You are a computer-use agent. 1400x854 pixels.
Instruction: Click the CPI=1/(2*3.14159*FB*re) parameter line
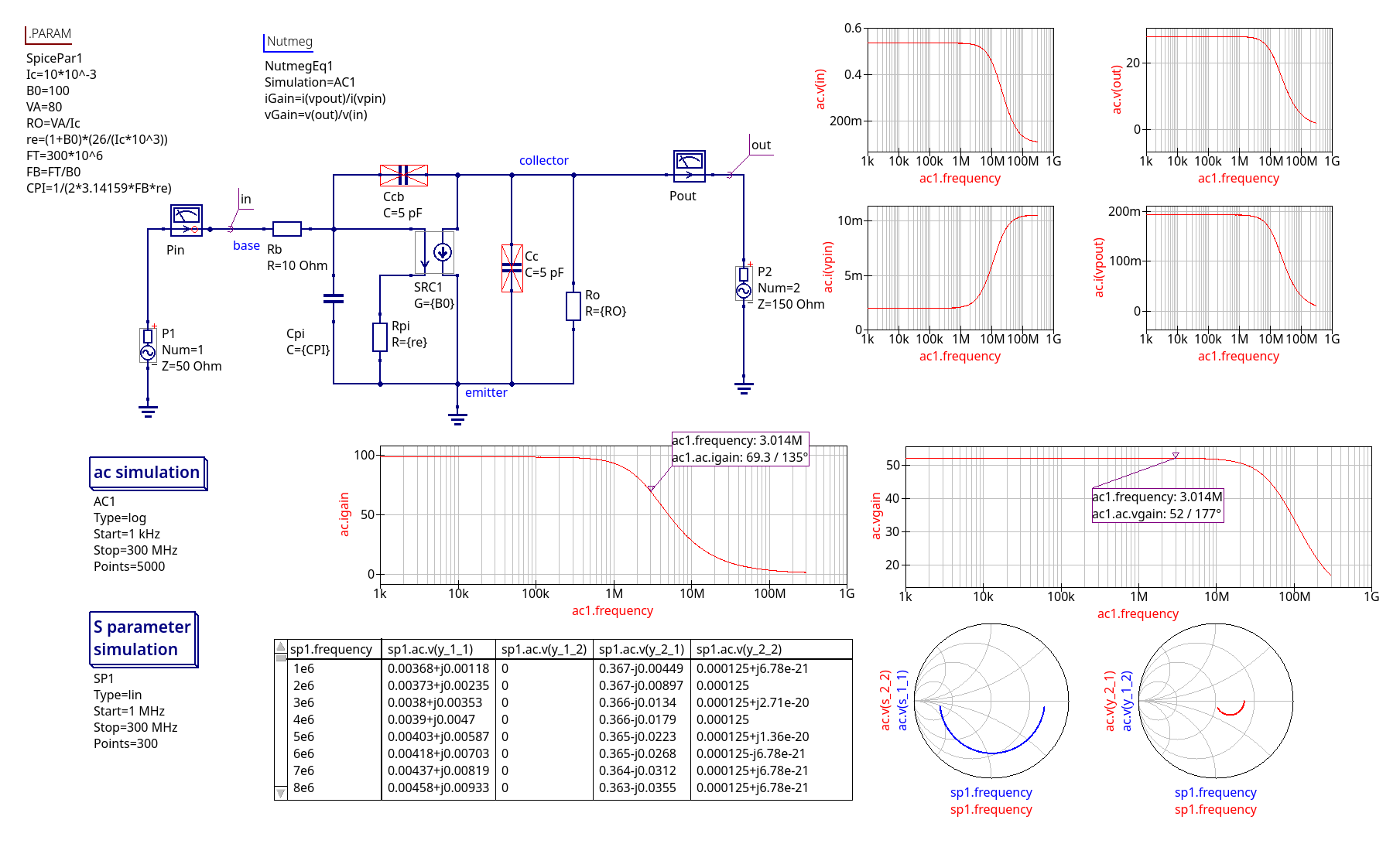click(x=99, y=189)
